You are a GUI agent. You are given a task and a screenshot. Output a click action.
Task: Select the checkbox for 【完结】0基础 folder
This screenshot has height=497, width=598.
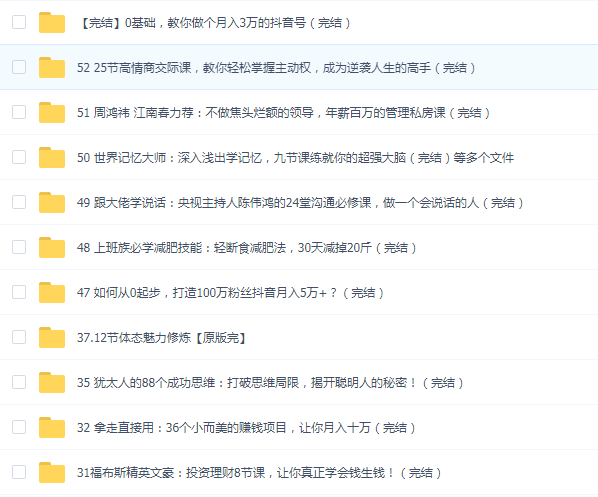(x=19, y=22)
